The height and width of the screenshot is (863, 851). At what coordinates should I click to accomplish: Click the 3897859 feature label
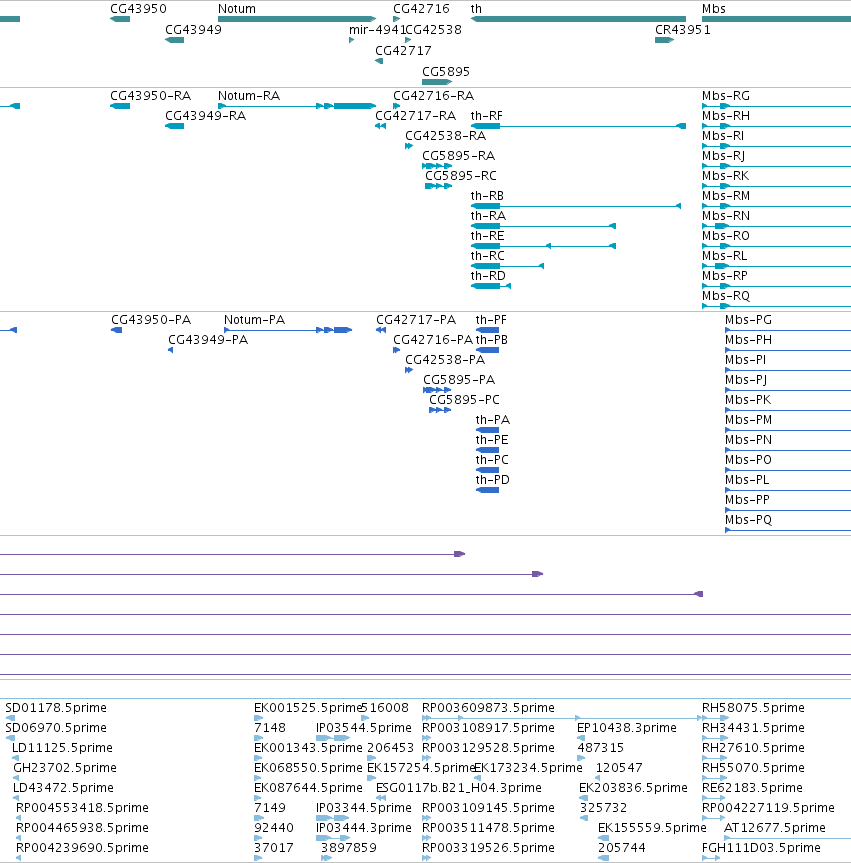coord(349,848)
